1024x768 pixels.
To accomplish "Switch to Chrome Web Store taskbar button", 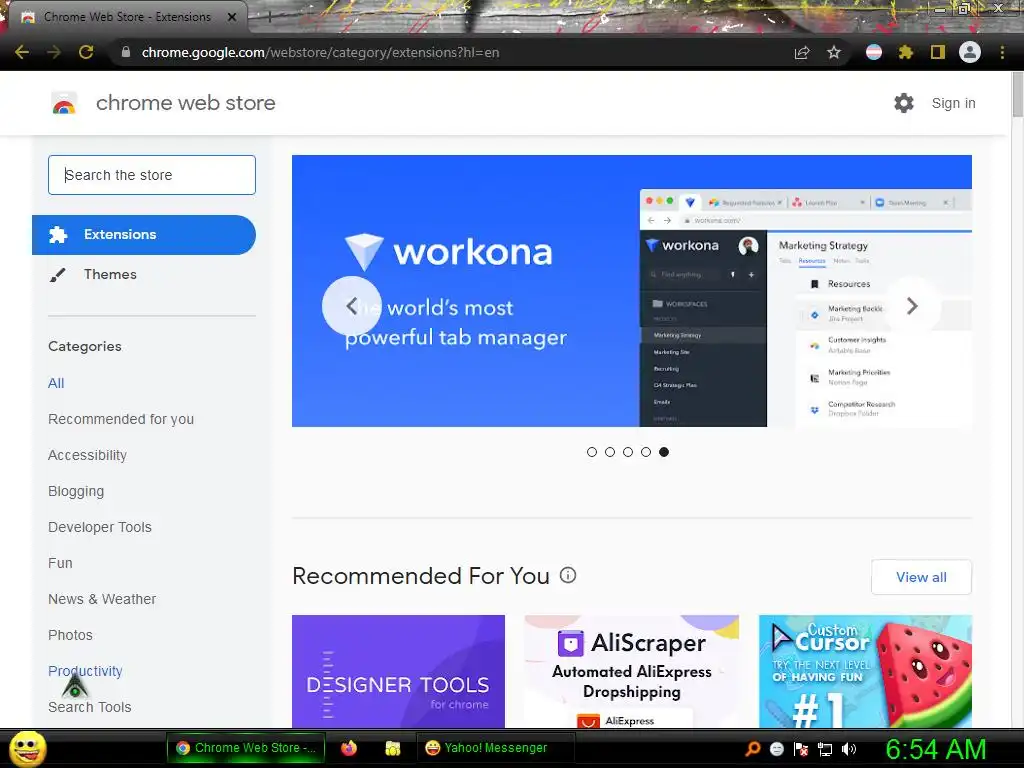I will point(246,748).
